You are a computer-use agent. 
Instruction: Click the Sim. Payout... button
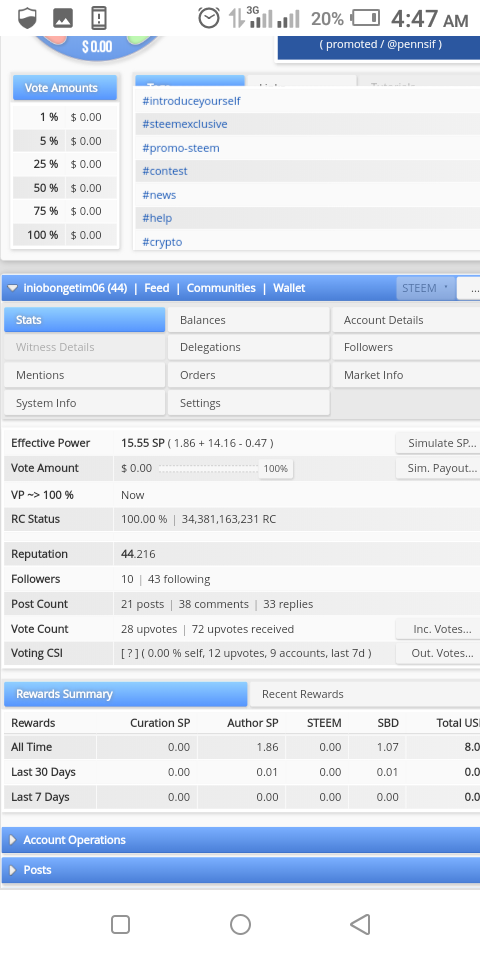click(438, 468)
